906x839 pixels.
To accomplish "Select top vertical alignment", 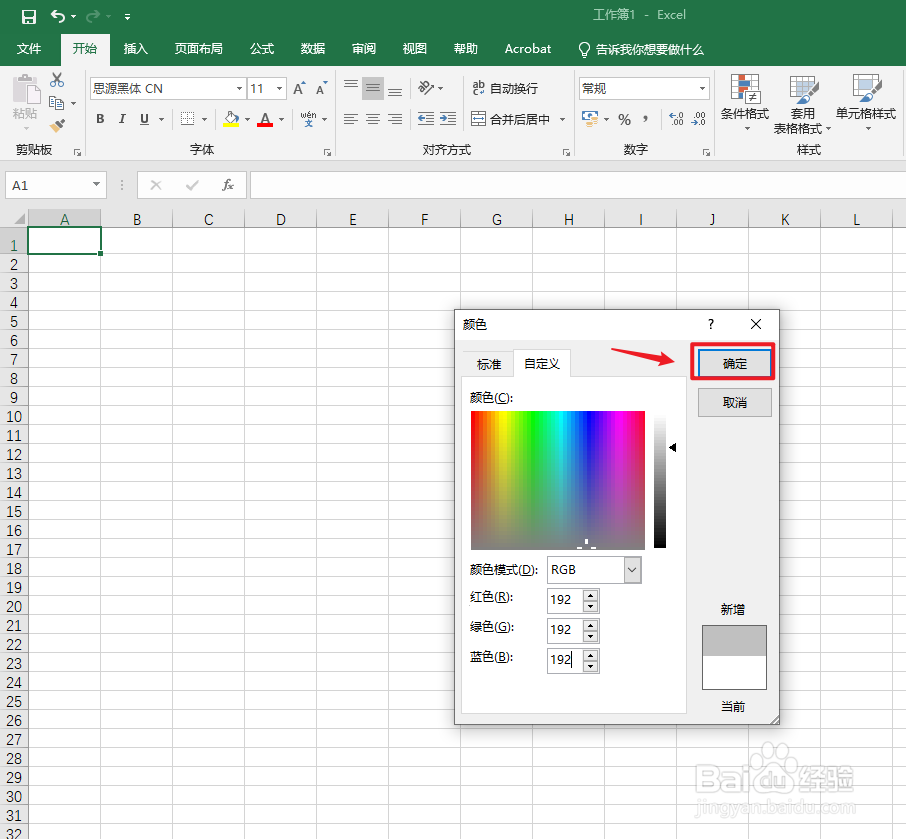I will click(351, 88).
